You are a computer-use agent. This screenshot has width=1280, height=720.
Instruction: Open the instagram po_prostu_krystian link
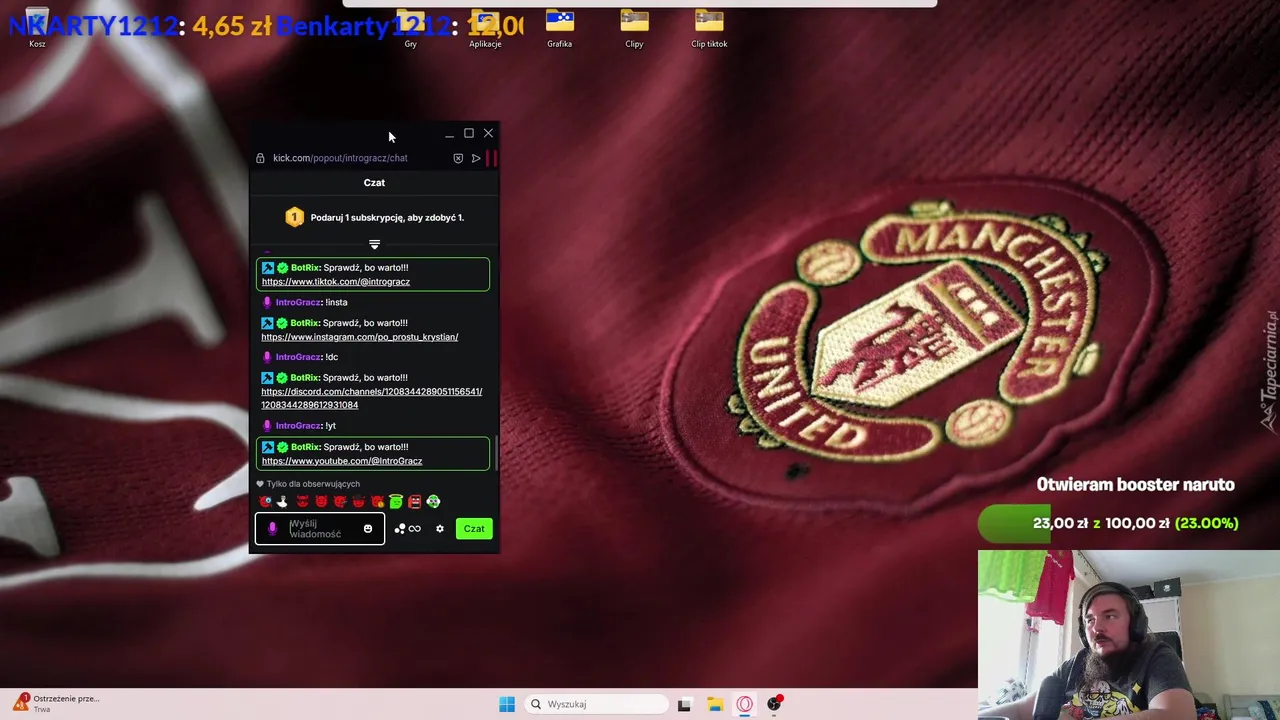pos(360,337)
